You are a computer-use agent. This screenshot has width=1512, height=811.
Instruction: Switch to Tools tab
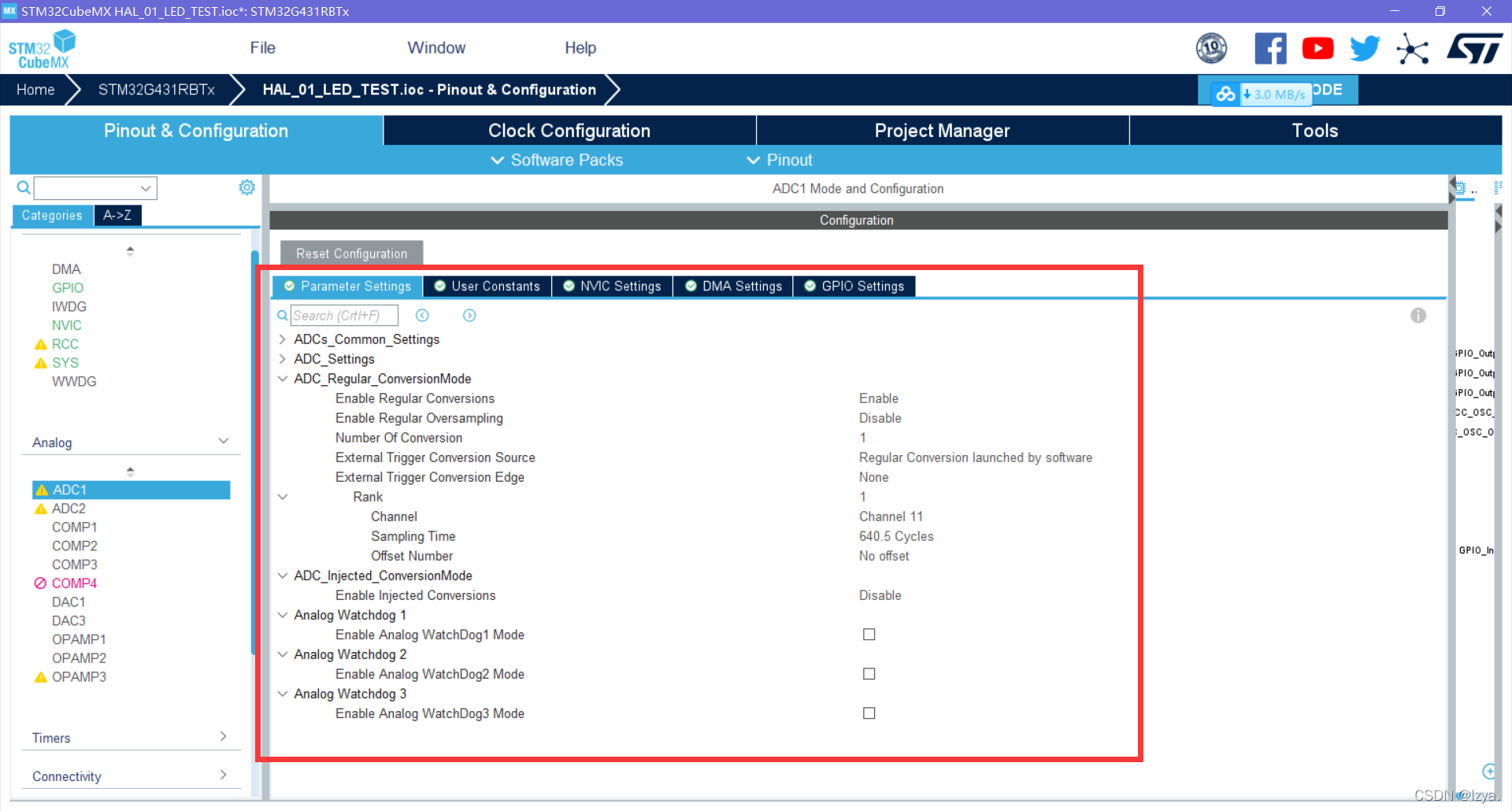pyautogui.click(x=1315, y=131)
